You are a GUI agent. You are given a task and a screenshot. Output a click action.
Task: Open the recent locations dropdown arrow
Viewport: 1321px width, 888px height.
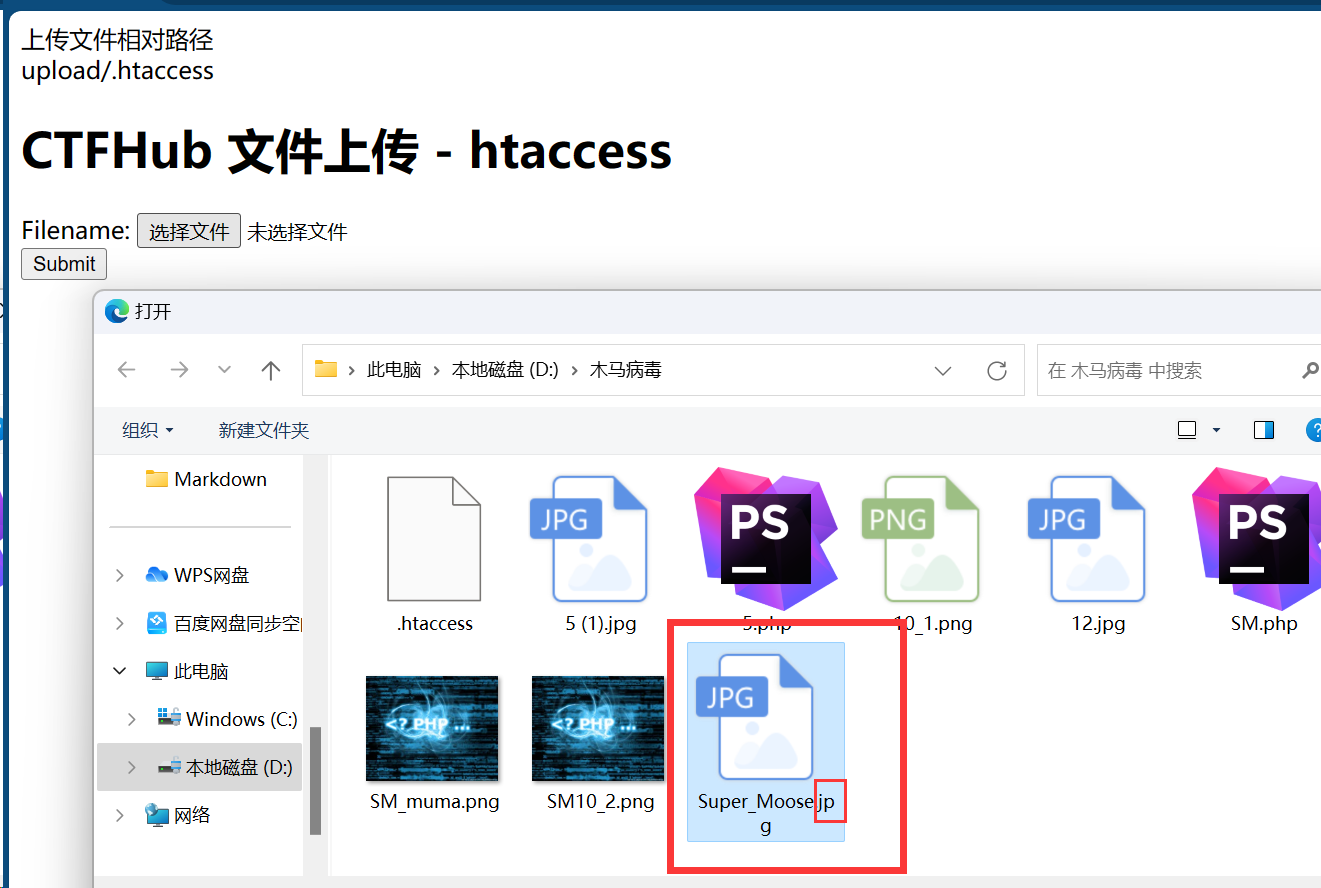(225, 370)
